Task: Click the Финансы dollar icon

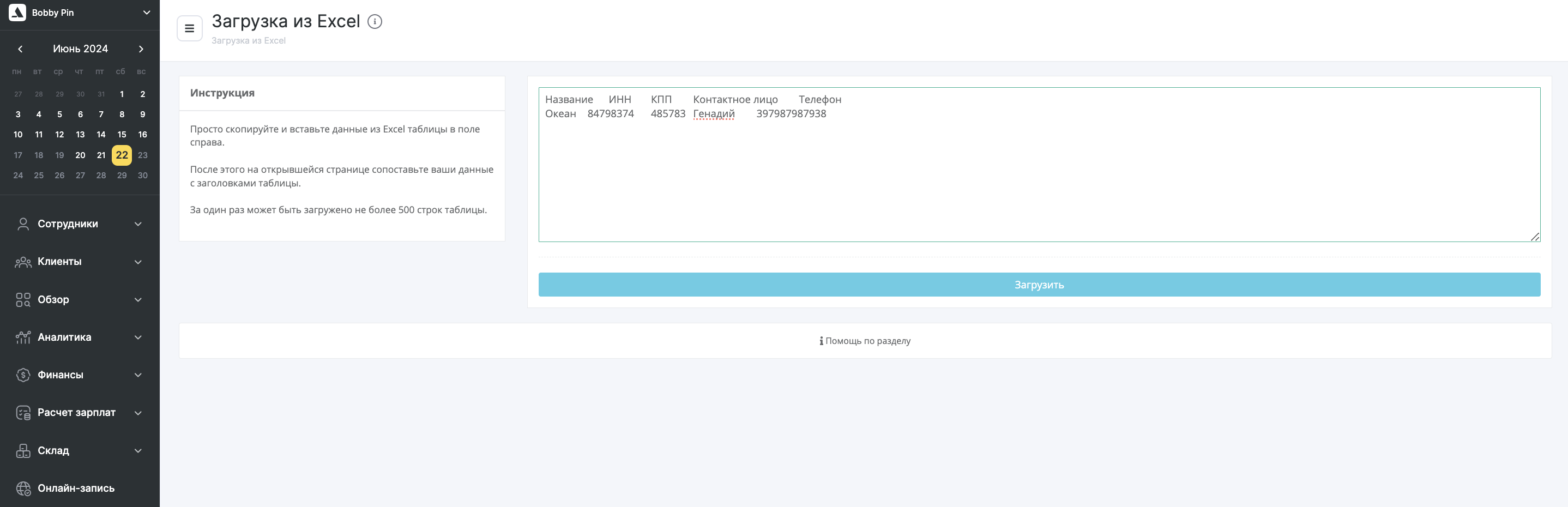Action: tap(23, 375)
